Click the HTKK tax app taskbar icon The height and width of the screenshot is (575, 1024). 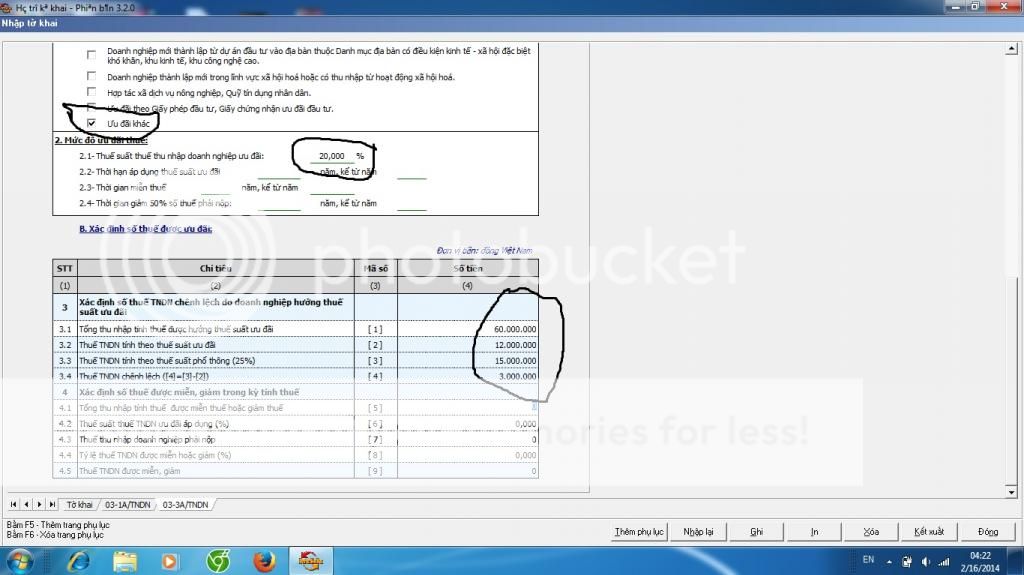pyautogui.click(x=308, y=561)
